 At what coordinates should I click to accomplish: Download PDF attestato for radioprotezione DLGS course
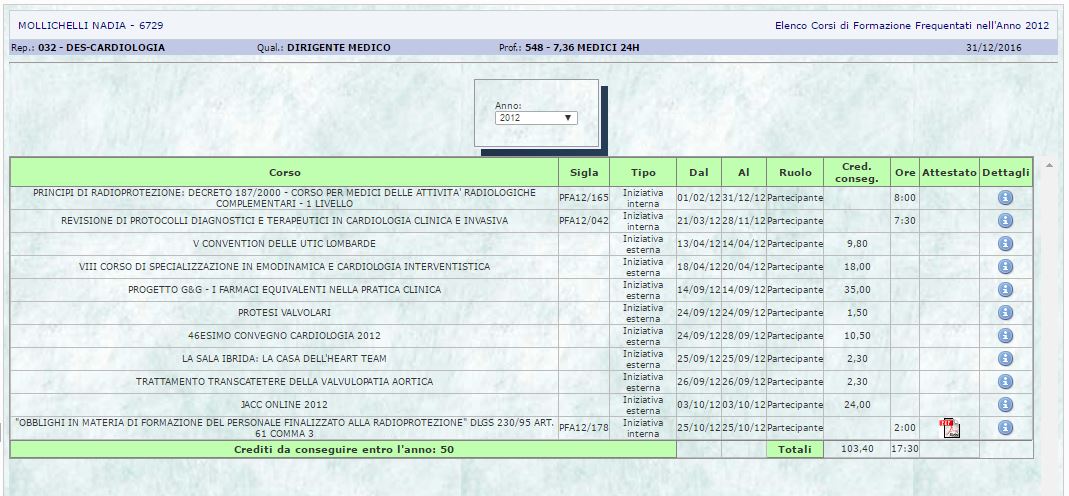pyautogui.click(x=949, y=429)
